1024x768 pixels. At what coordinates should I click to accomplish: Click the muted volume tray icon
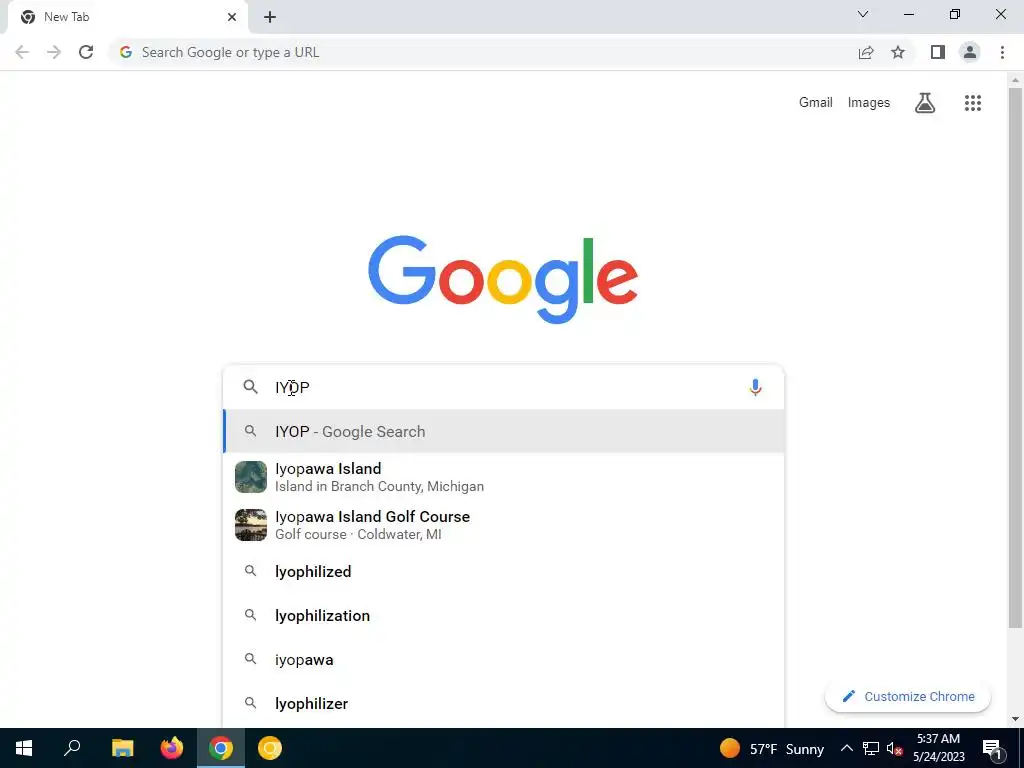894,748
